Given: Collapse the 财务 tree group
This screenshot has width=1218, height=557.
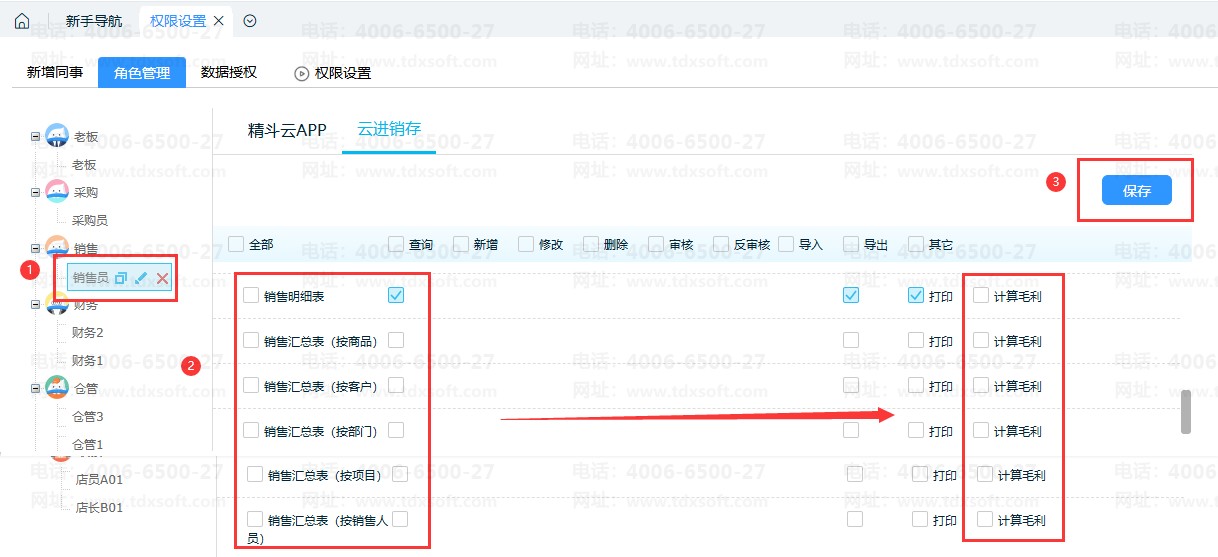Looking at the screenshot, I should pyautogui.click(x=35, y=304).
